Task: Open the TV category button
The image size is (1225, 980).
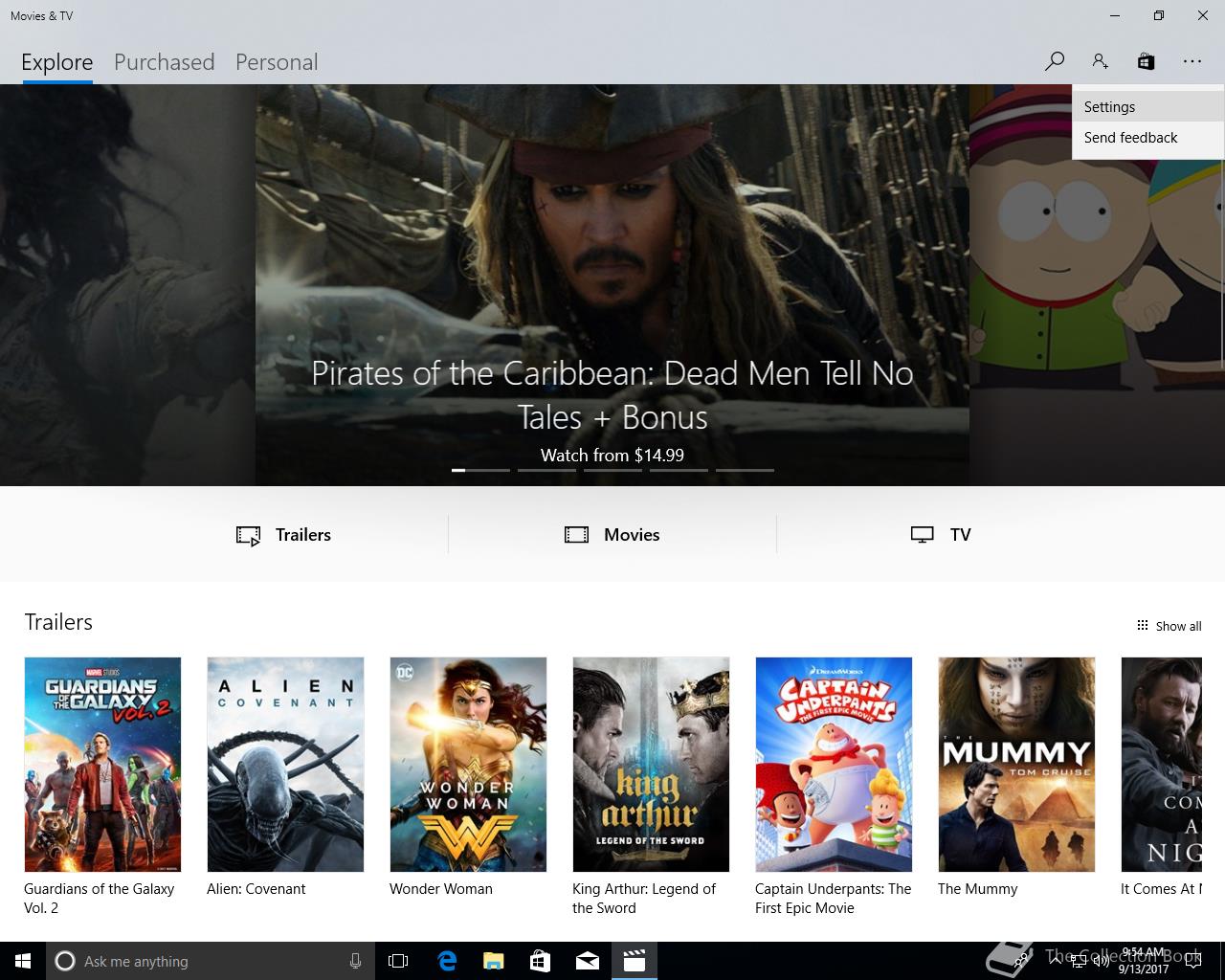Action: pyautogui.click(x=941, y=535)
